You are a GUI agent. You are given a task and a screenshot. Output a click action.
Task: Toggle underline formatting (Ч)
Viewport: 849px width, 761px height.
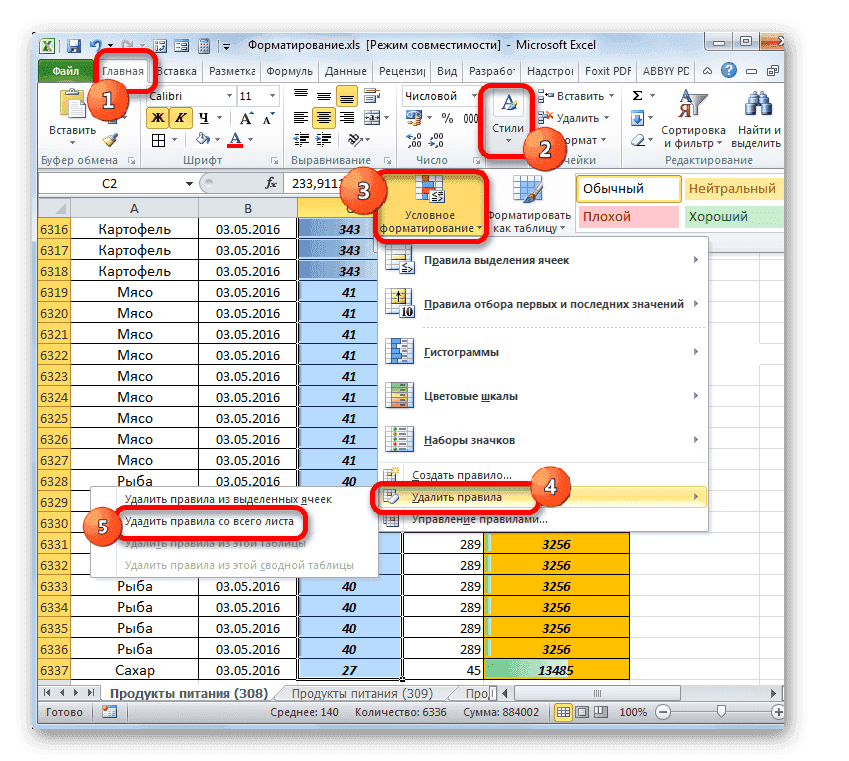click(x=204, y=118)
